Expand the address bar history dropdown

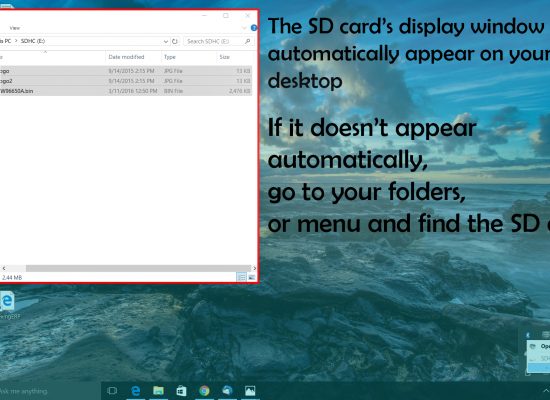pos(166,41)
